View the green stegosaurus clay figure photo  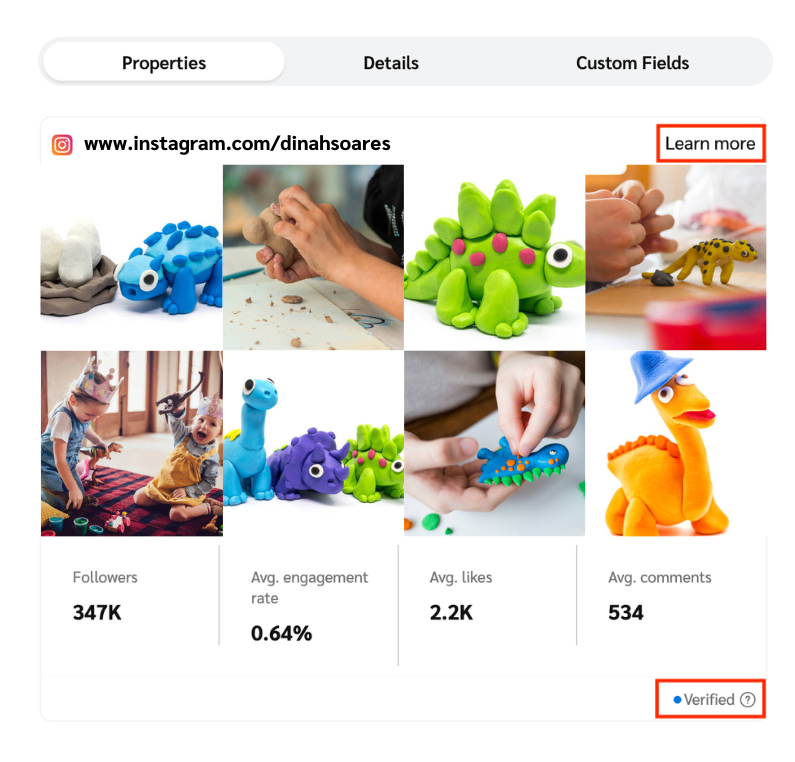494,257
